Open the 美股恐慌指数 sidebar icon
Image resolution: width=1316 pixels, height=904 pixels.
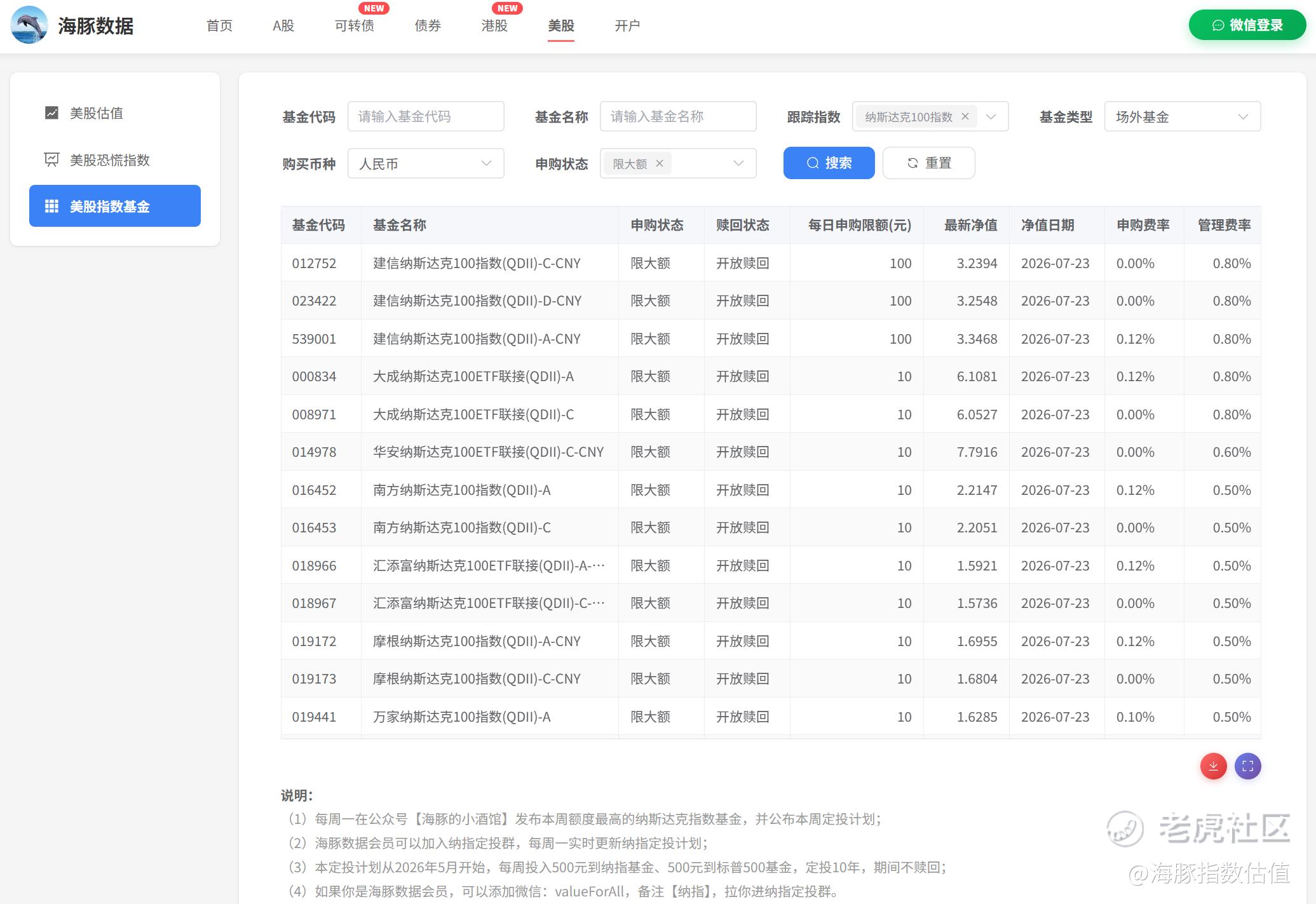click(x=51, y=160)
